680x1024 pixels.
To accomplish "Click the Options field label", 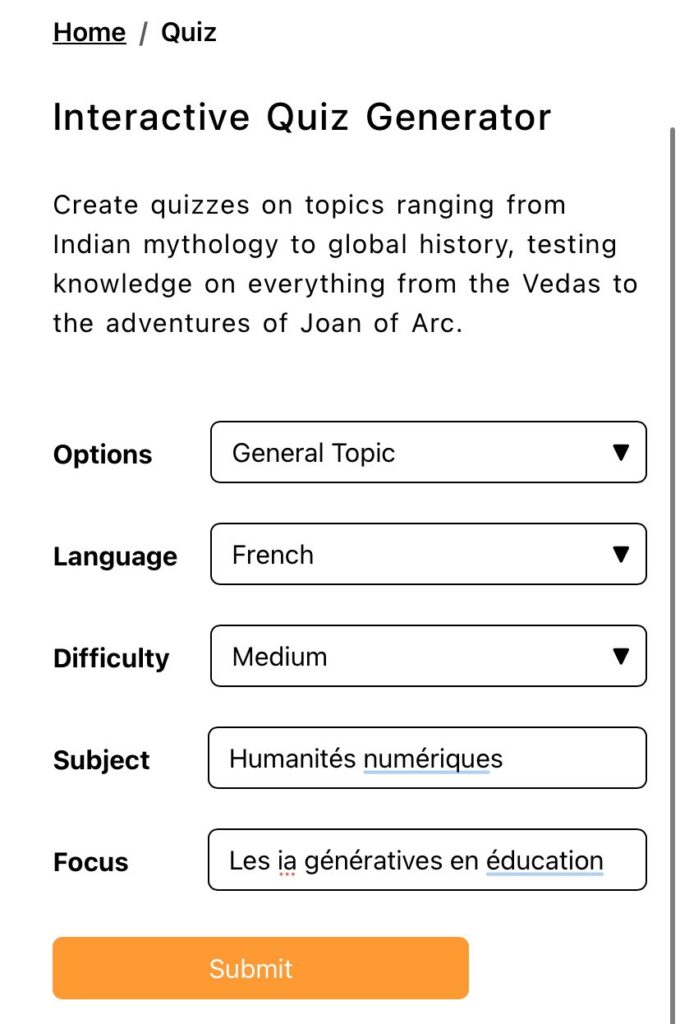I will pos(102,454).
